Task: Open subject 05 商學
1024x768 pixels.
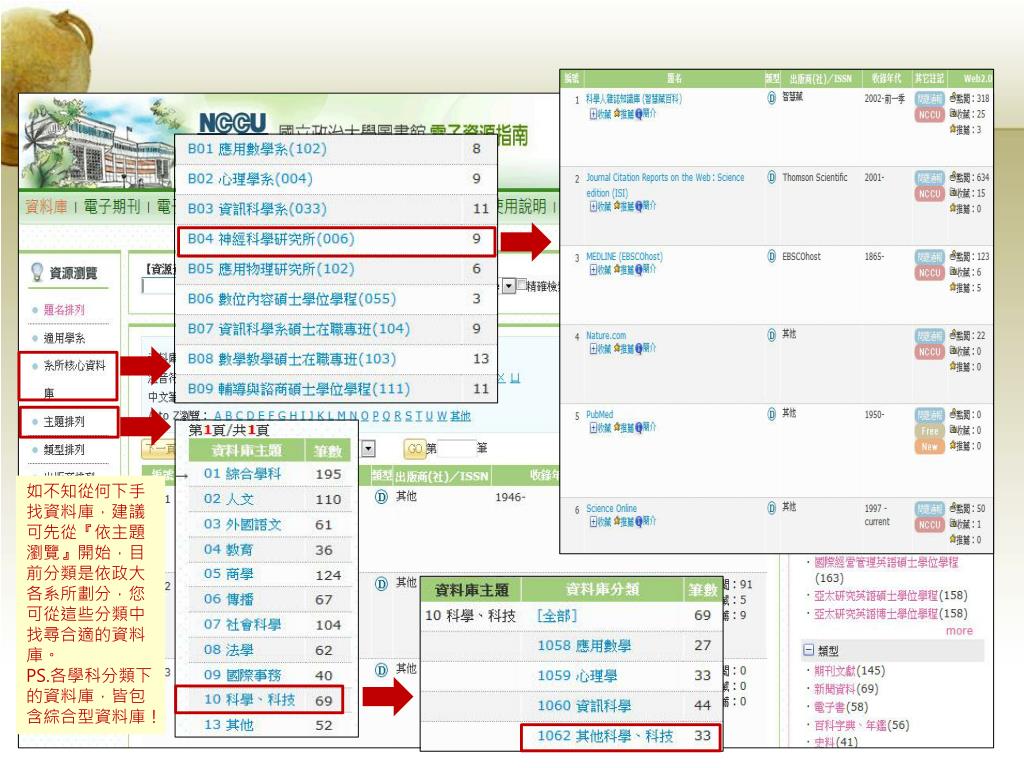Action: pos(229,575)
